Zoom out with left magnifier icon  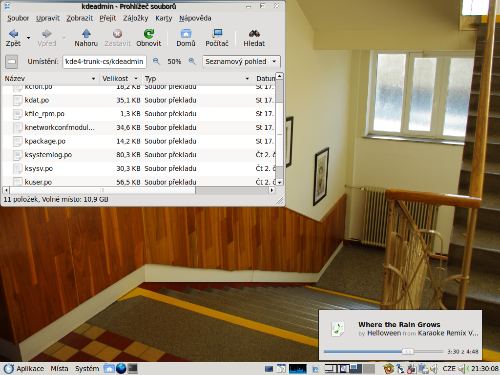click(x=156, y=61)
